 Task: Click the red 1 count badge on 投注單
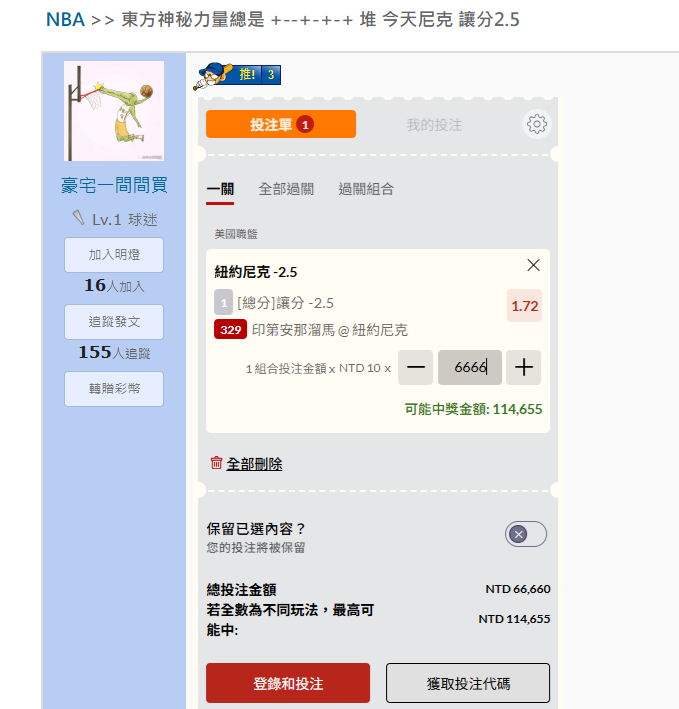click(x=305, y=124)
